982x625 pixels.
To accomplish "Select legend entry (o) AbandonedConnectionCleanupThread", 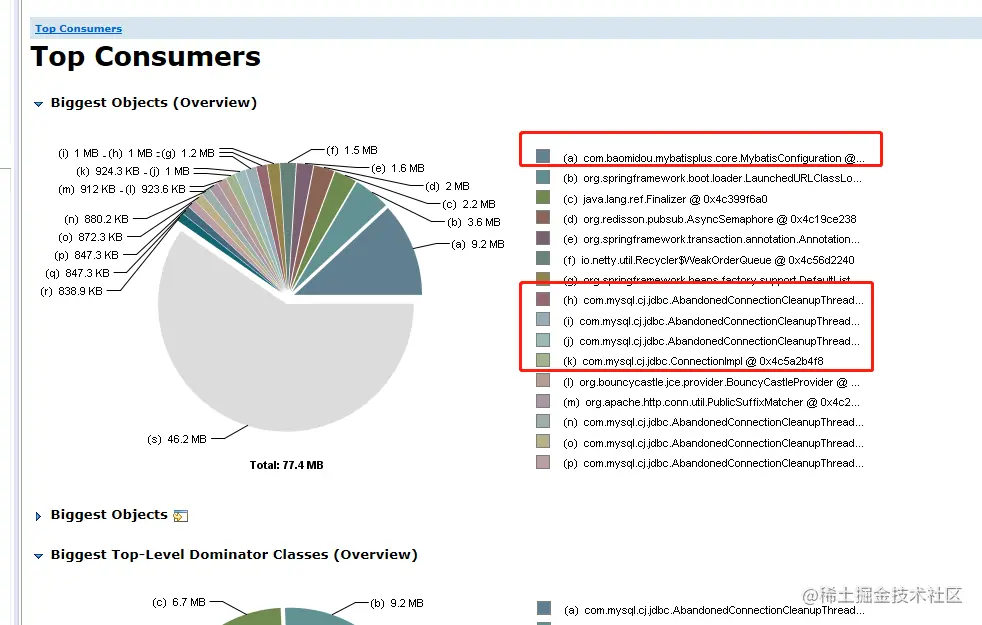I will 713,443.
